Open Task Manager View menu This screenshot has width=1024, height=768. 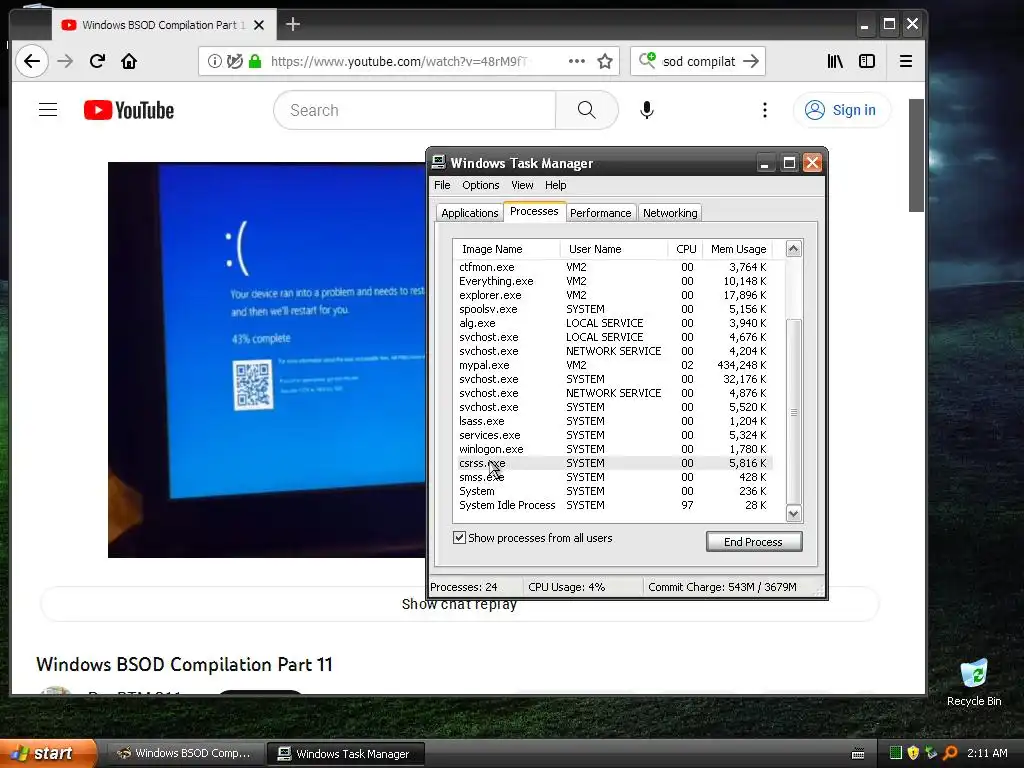coord(522,185)
